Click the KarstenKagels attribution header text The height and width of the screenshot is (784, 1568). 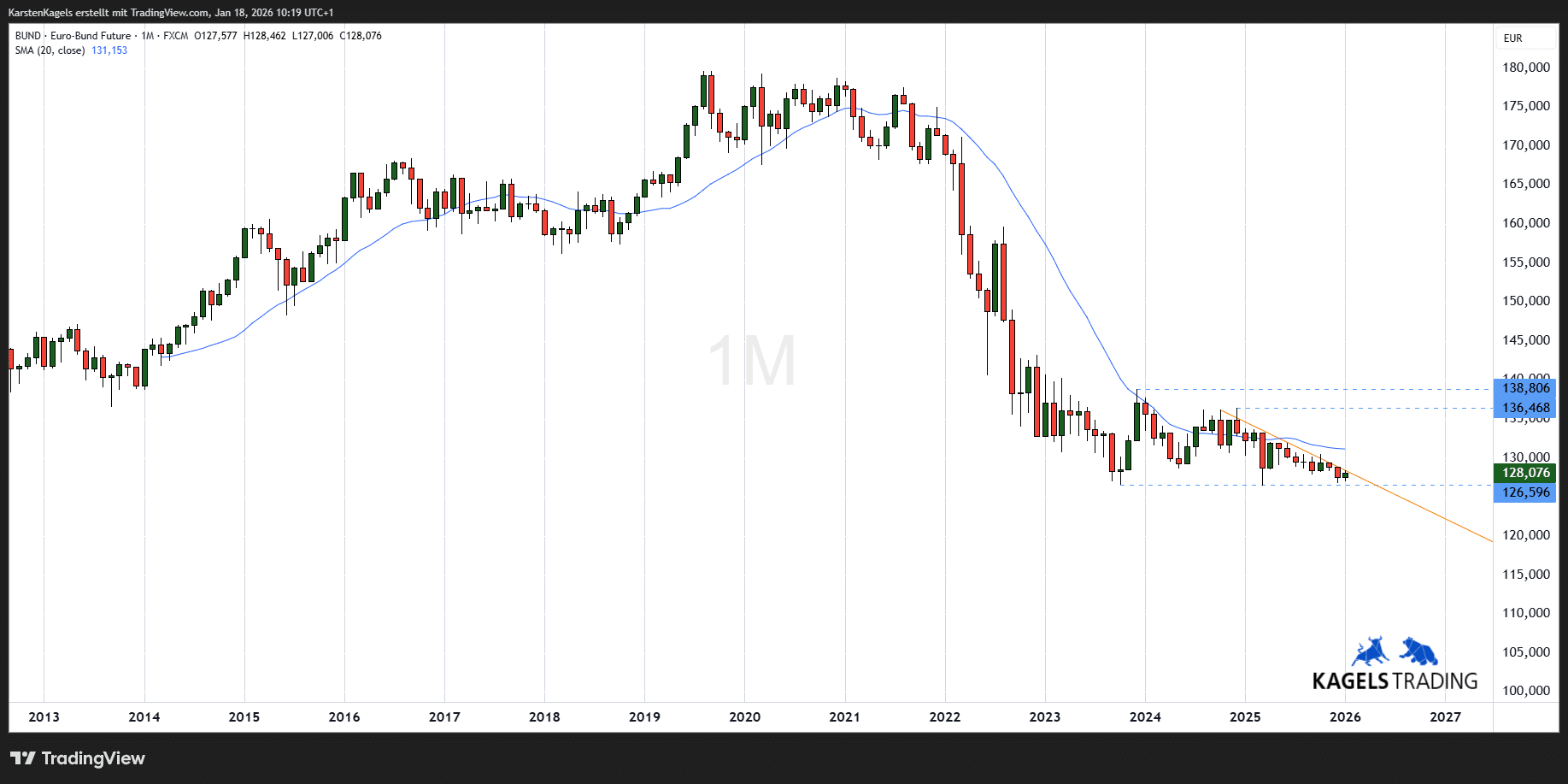171,13
